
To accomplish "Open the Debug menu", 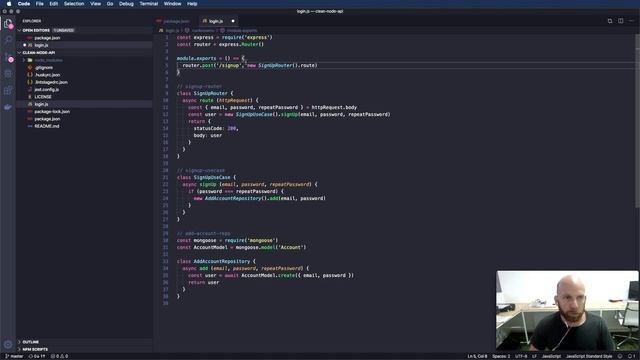I will (x=126, y=4).
